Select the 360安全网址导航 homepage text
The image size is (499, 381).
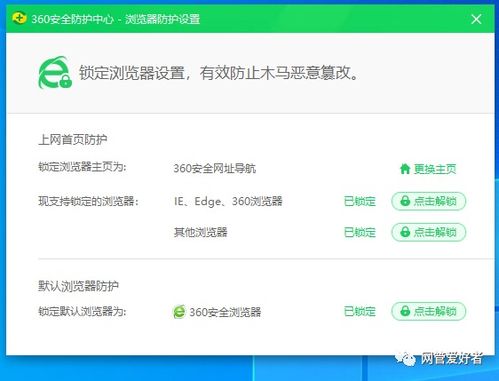coord(215,168)
